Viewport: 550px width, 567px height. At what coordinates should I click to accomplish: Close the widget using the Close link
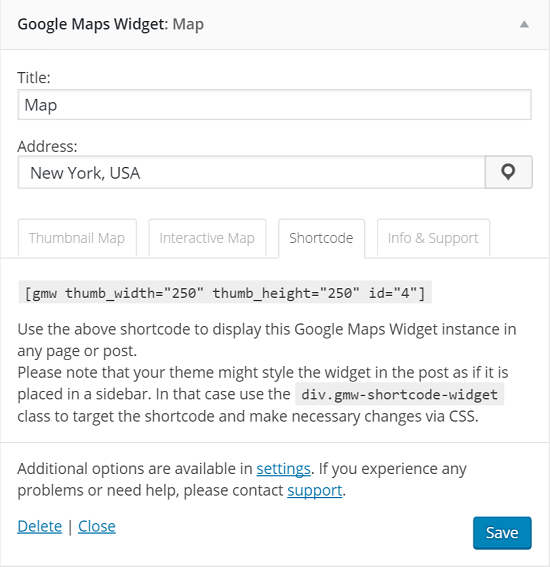click(x=97, y=526)
